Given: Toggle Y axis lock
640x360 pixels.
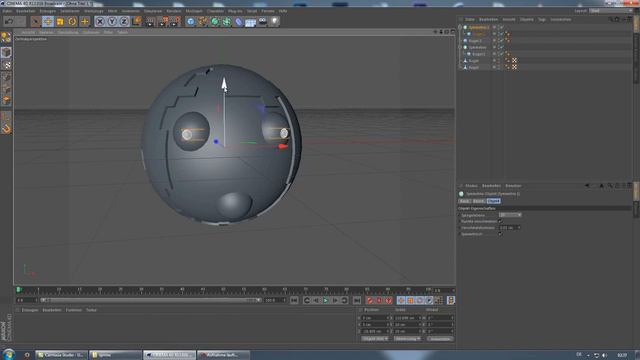Looking at the screenshot, I should 112,21.
